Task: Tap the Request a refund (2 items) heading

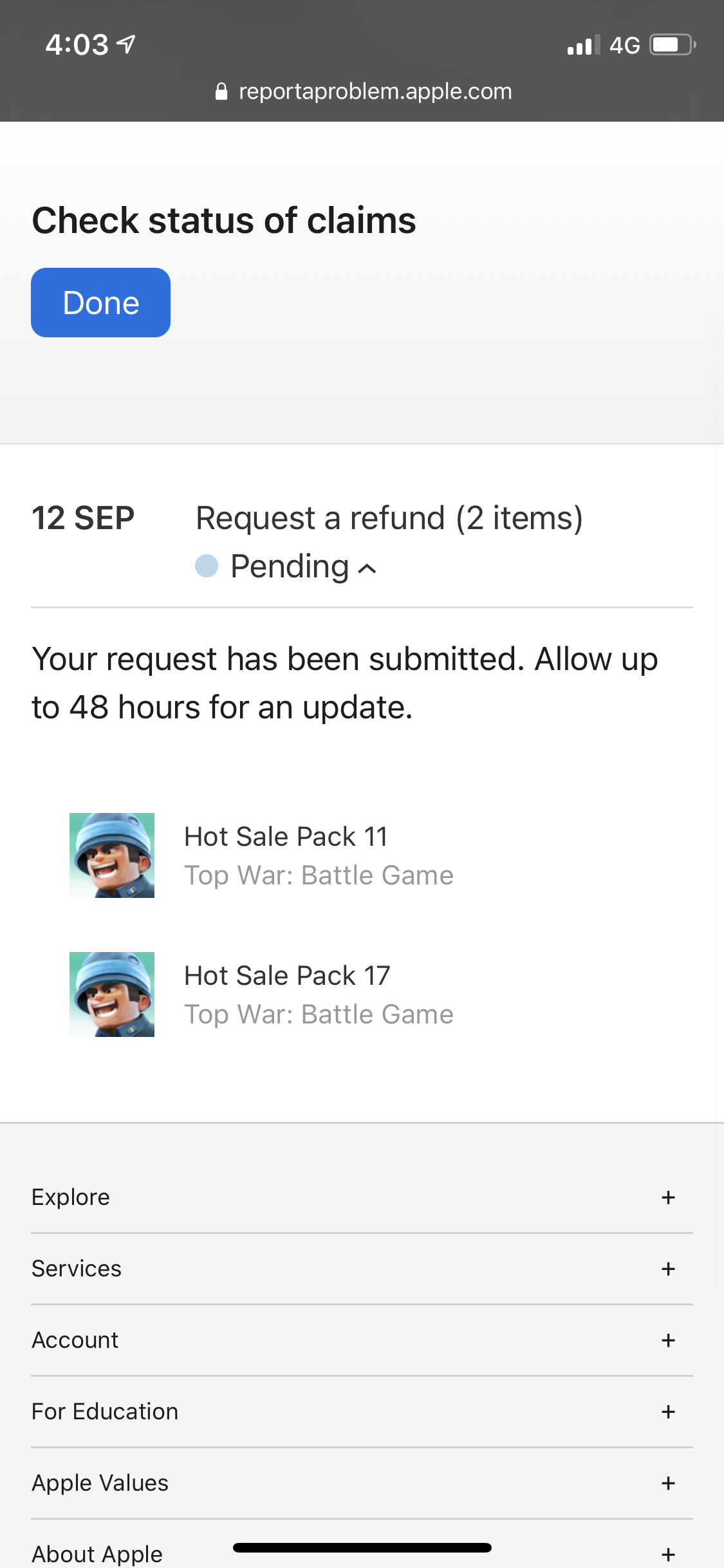Action: coord(389,518)
